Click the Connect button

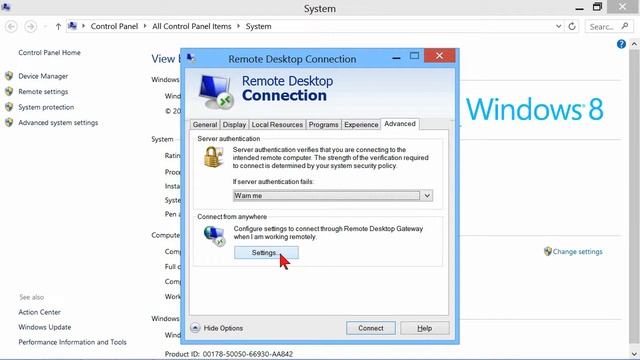click(371, 328)
